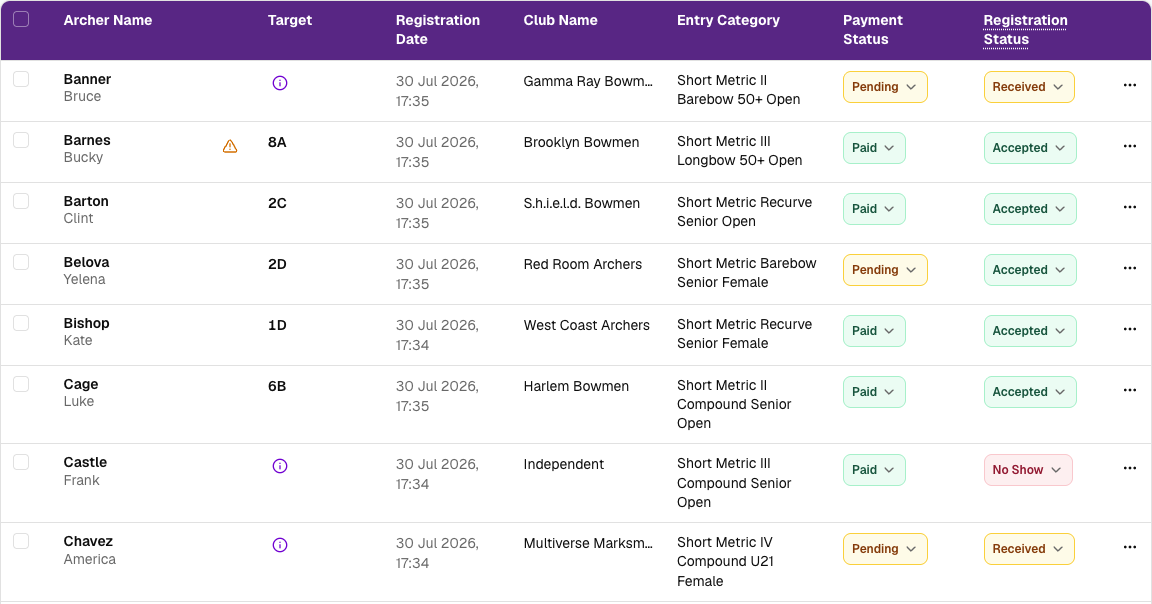The height and width of the screenshot is (604, 1152).
Task: Select the checkbox for Bishop Kate
Action: click(21, 323)
